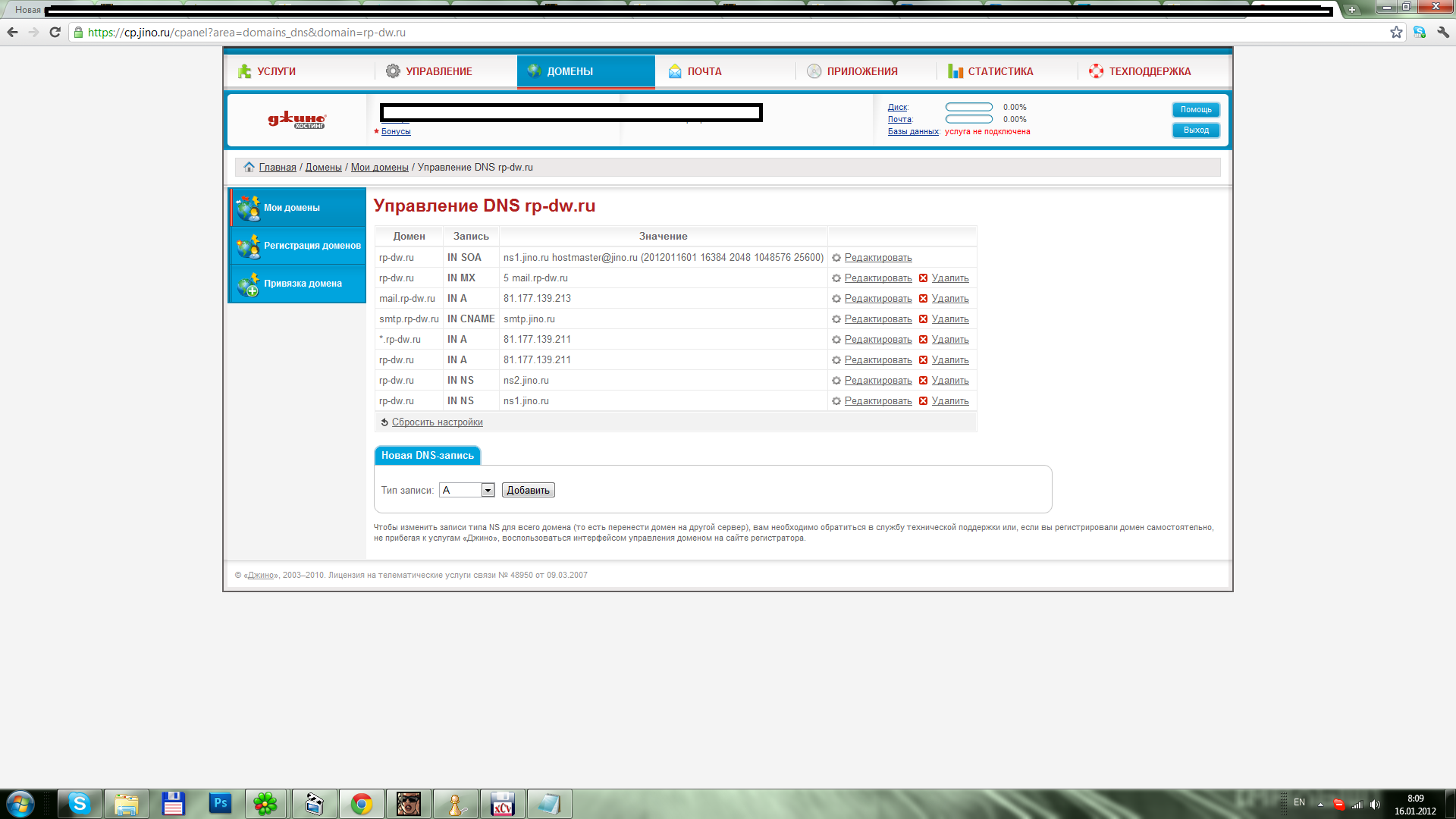Open the Chrome wrench settings menu
The image size is (1456, 819).
(1443, 32)
